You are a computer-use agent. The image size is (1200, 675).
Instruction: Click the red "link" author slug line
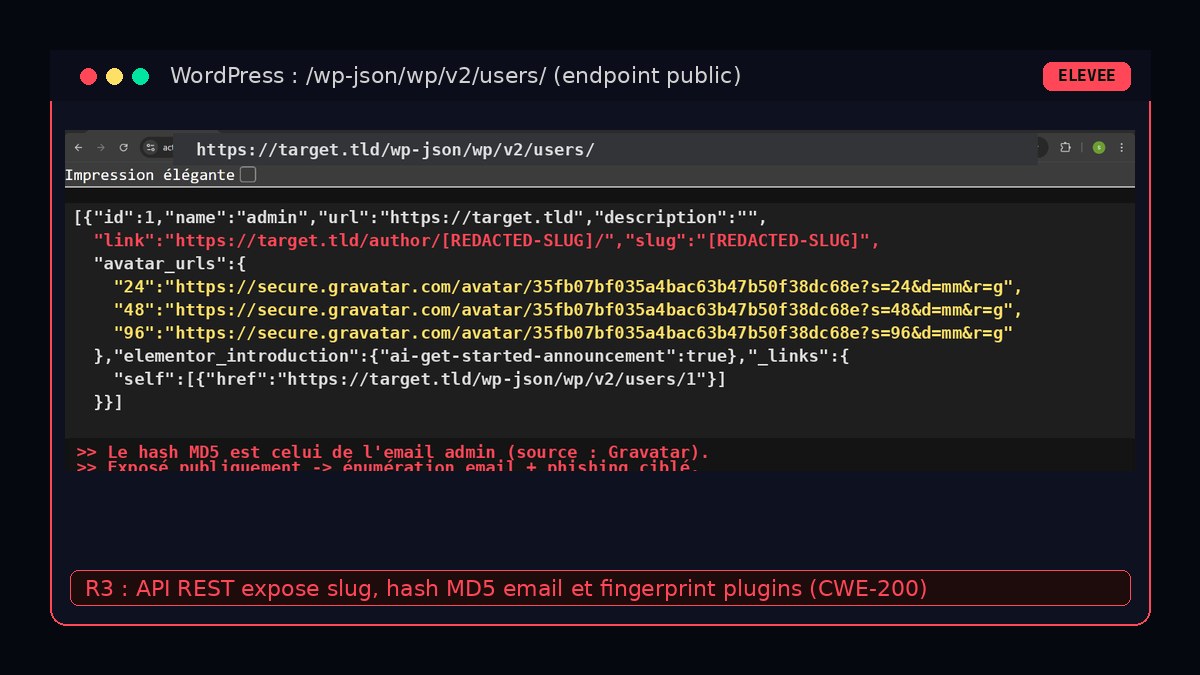pyautogui.click(x=486, y=240)
